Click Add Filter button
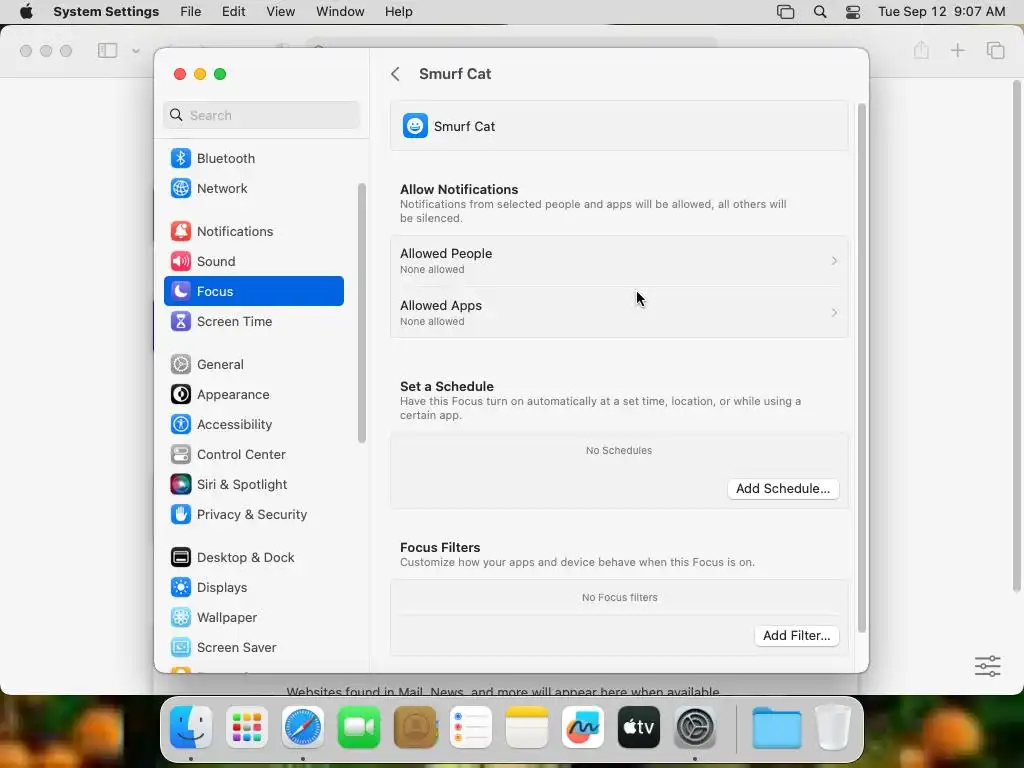1024x768 pixels. click(x=797, y=635)
